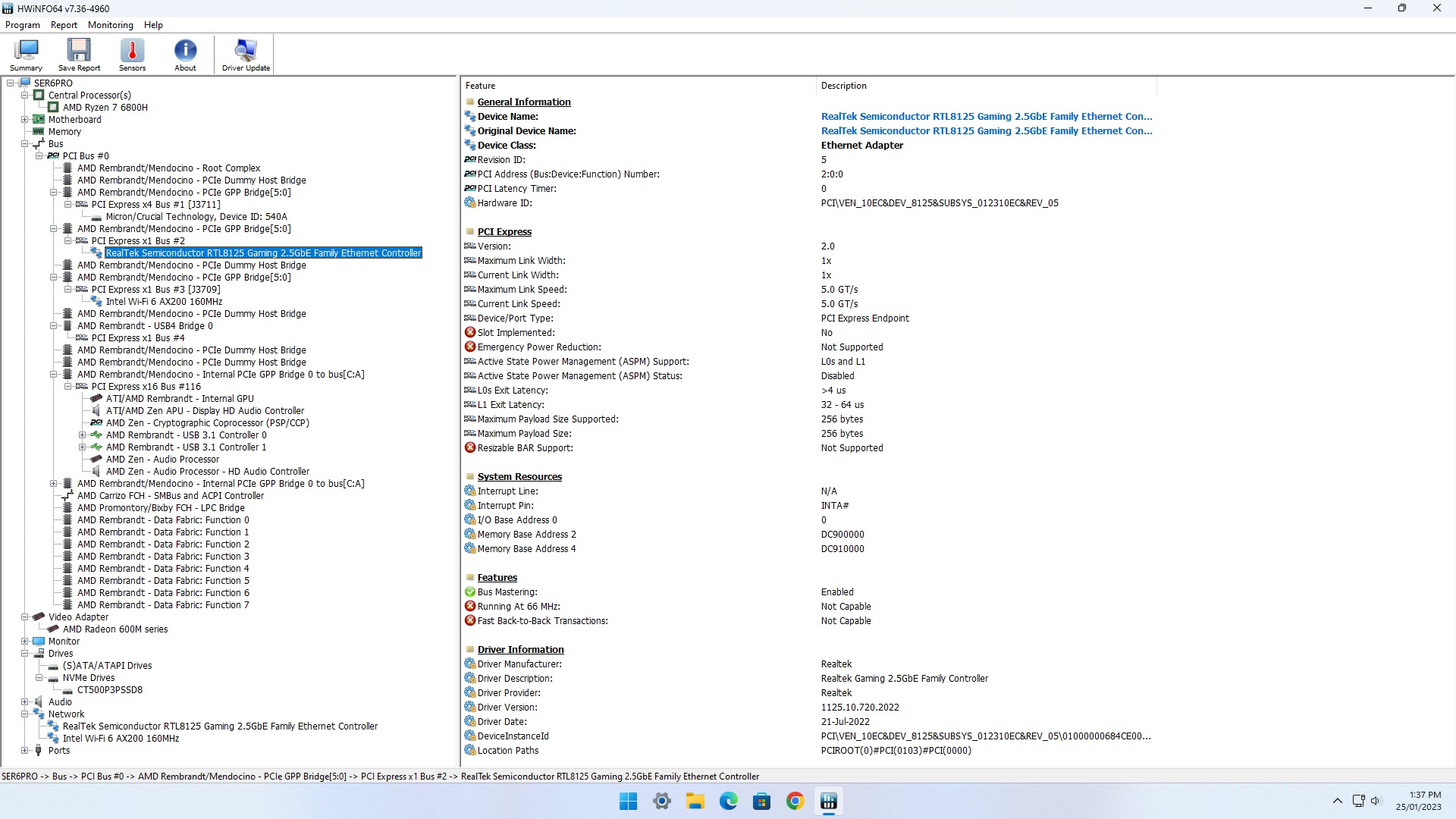
Task: Open the Monitoring menu
Action: click(110, 25)
